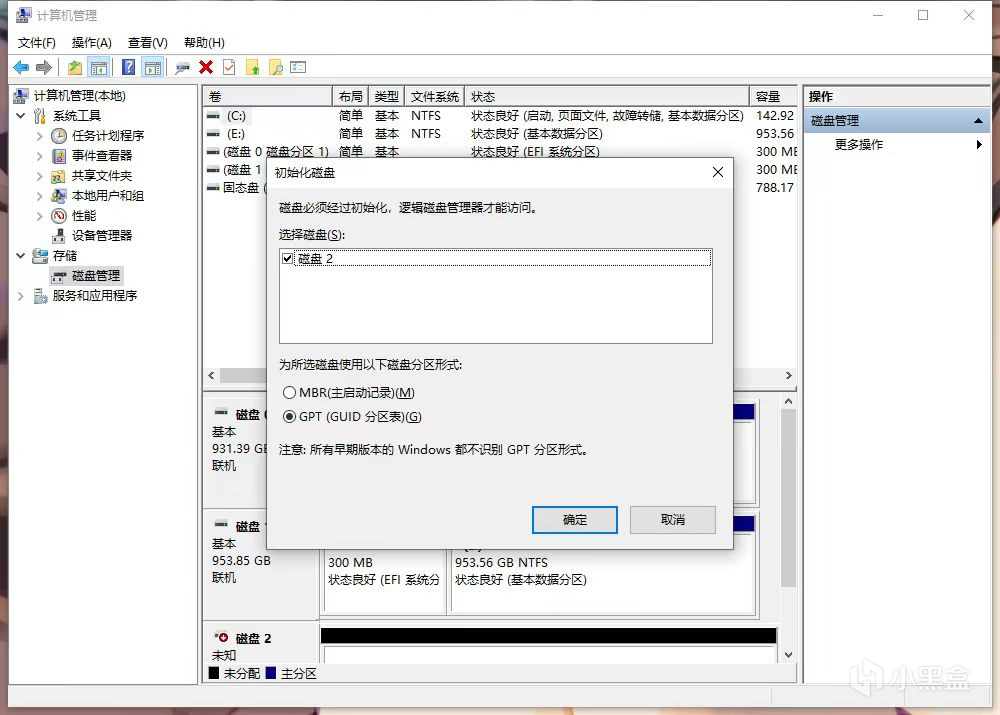Click the checklist settings toolbar icon
Image resolution: width=1000 pixels, height=715 pixels.
[x=298, y=67]
